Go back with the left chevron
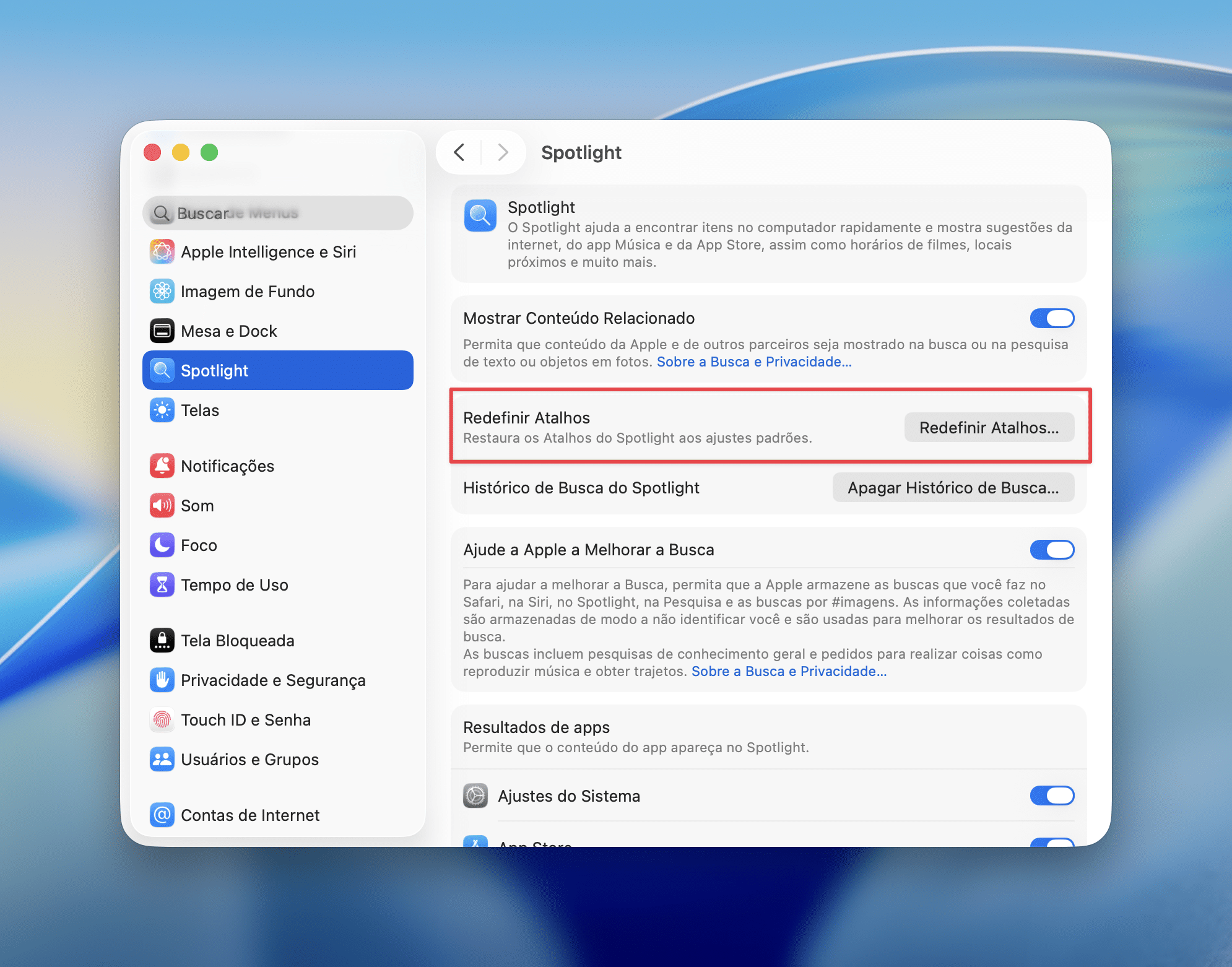Image resolution: width=1232 pixels, height=967 pixels. [459, 152]
